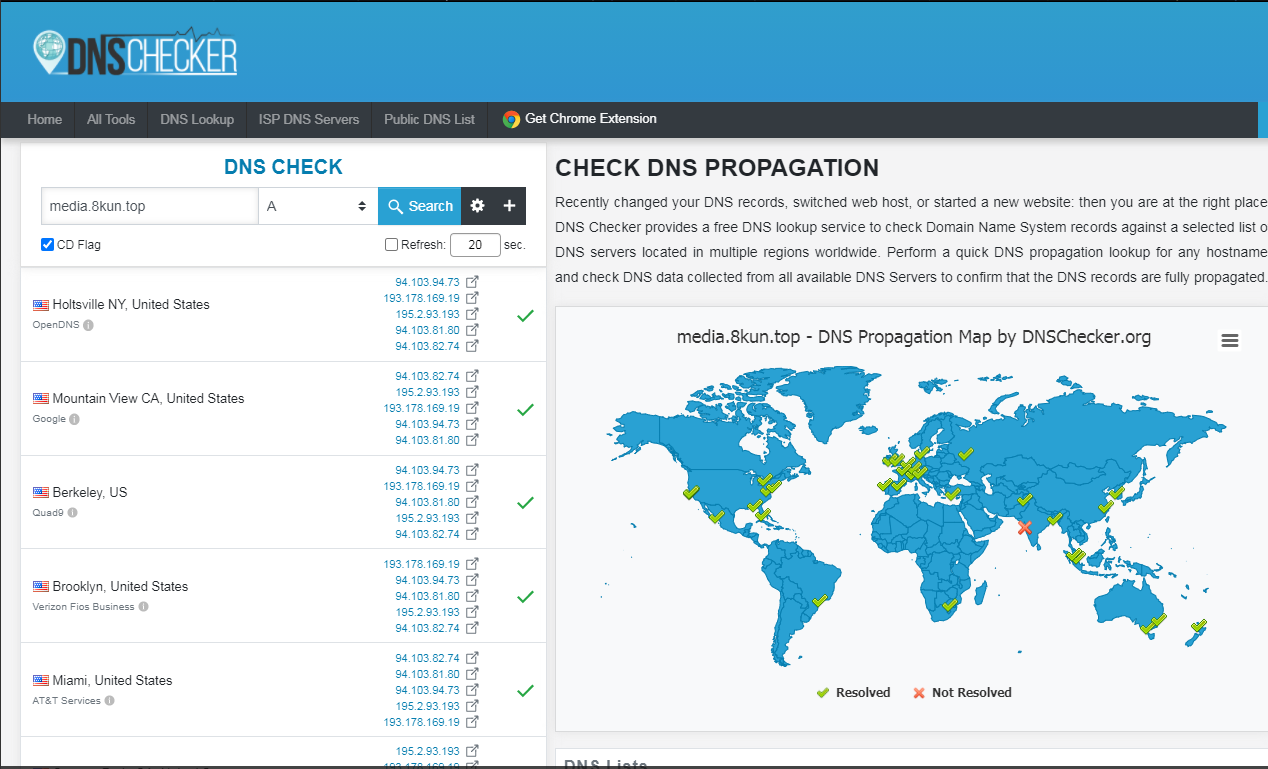Viewport: 1268px width, 769px height.
Task: Click Berkeley IP 193.178.169.19 link
Action: pos(422,486)
